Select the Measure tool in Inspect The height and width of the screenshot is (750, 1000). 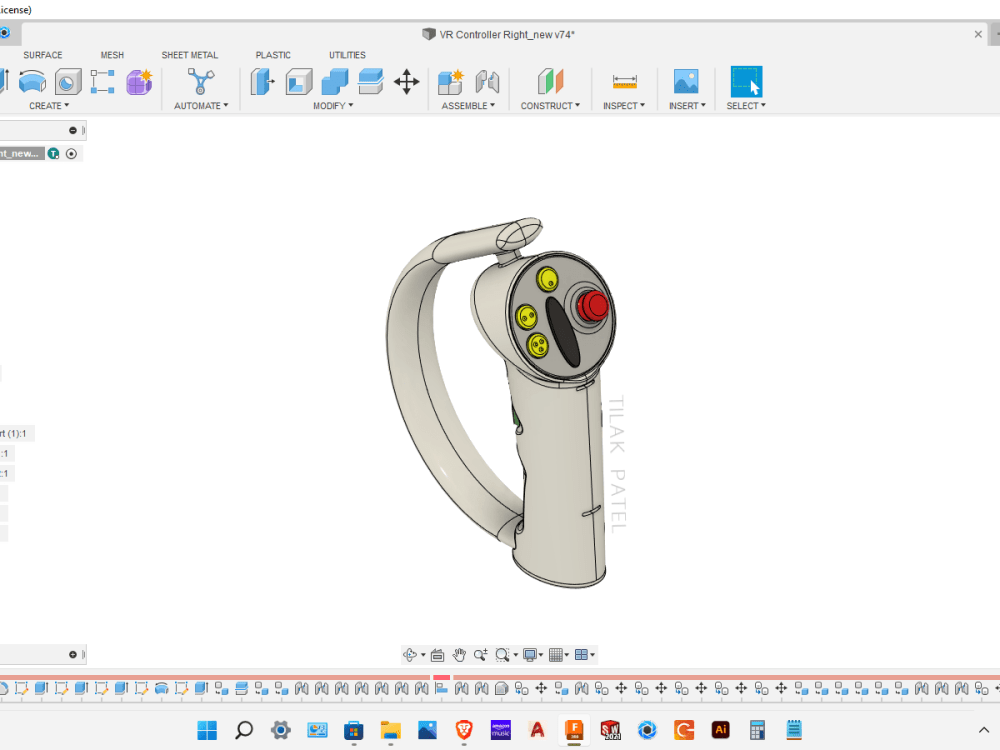[624, 82]
